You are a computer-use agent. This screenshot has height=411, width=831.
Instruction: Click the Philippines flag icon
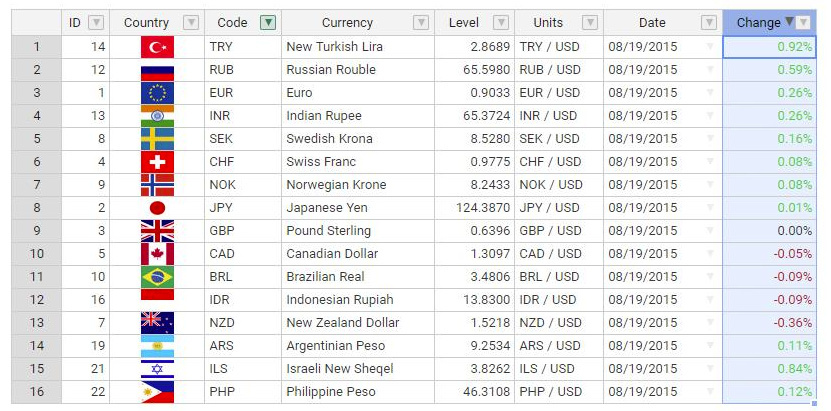point(157,392)
